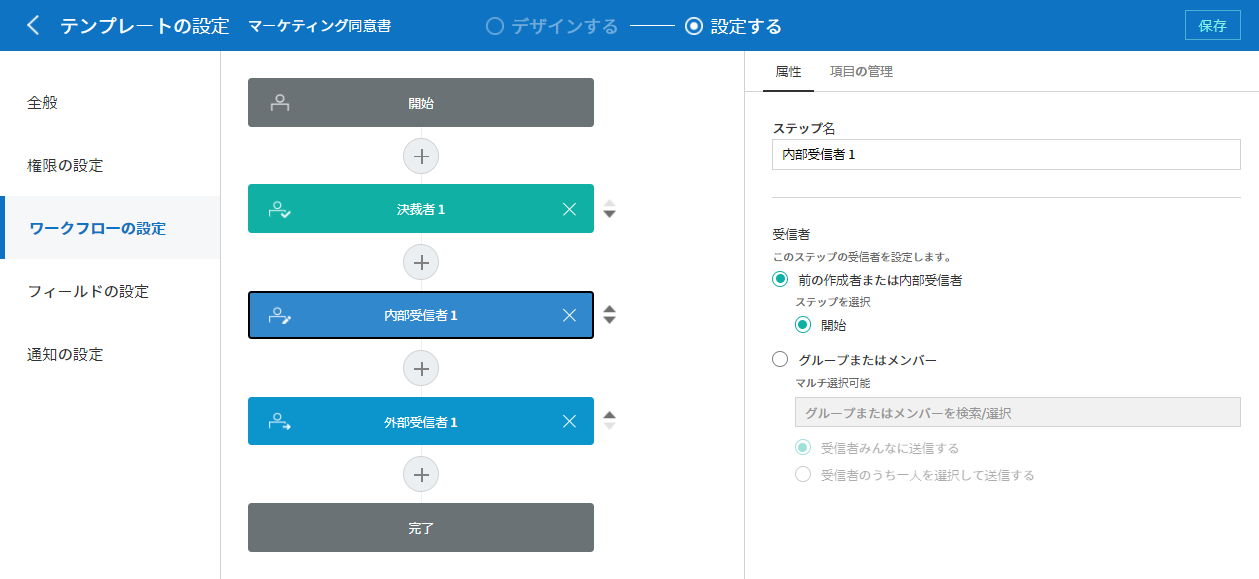This screenshot has height=579, width=1259.
Task: Add a step below 決裁者 1
Action: click(421, 262)
